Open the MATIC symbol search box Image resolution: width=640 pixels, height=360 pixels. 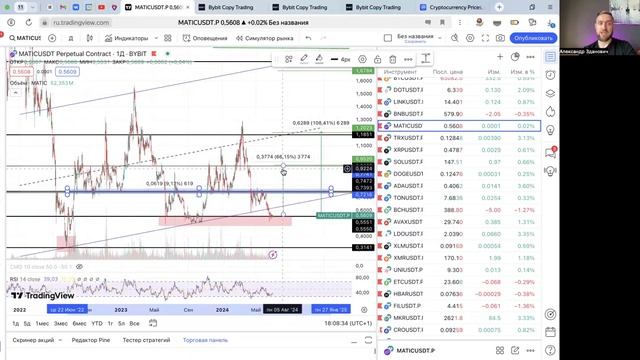25,38
